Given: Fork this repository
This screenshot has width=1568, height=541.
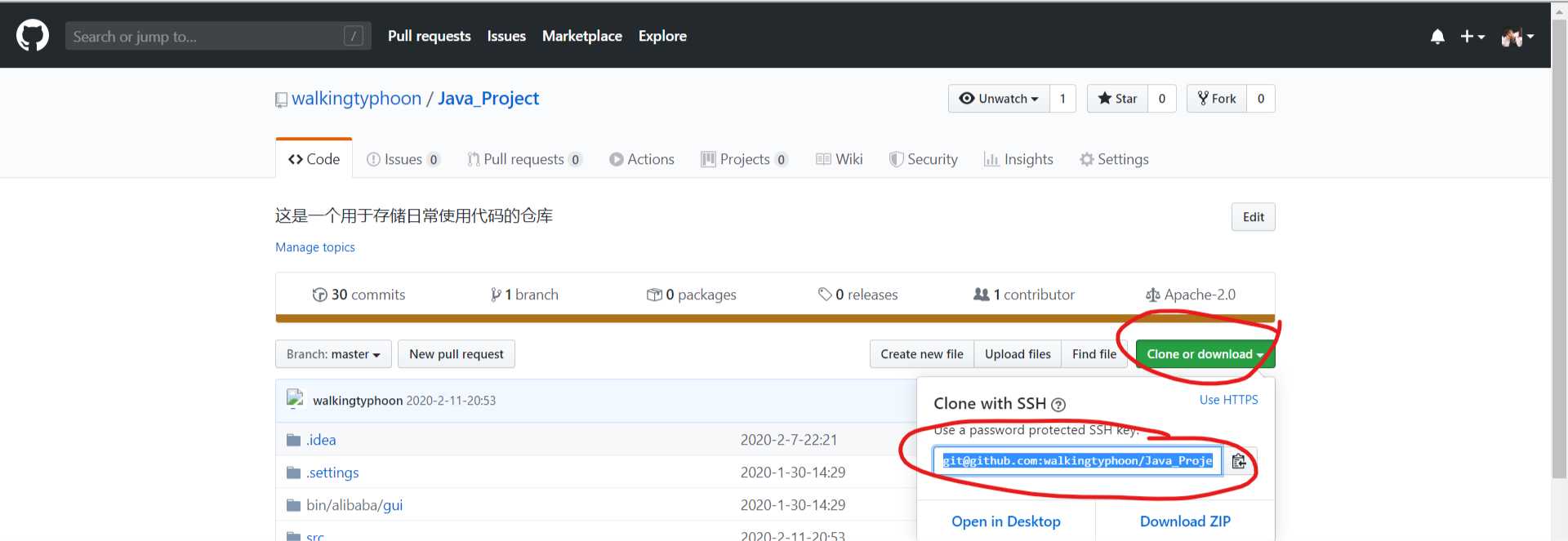Looking at the screenshot, I should (1217, 99).
